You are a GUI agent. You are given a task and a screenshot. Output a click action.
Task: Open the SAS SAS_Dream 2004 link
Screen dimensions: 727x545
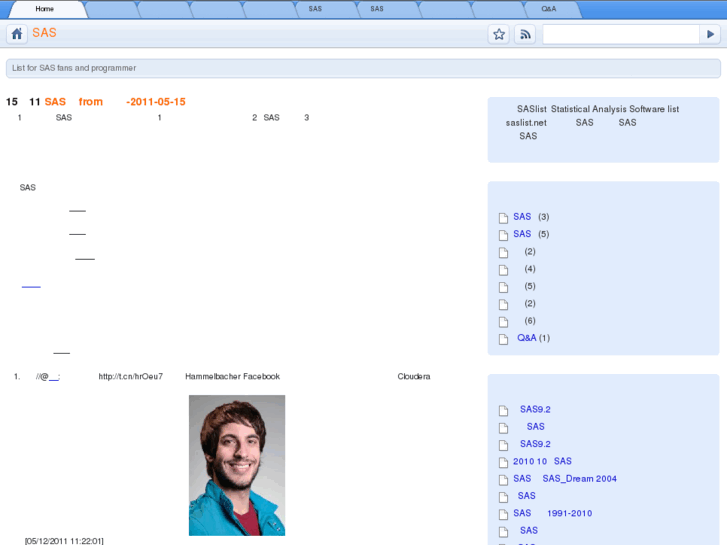coord(565,478)
